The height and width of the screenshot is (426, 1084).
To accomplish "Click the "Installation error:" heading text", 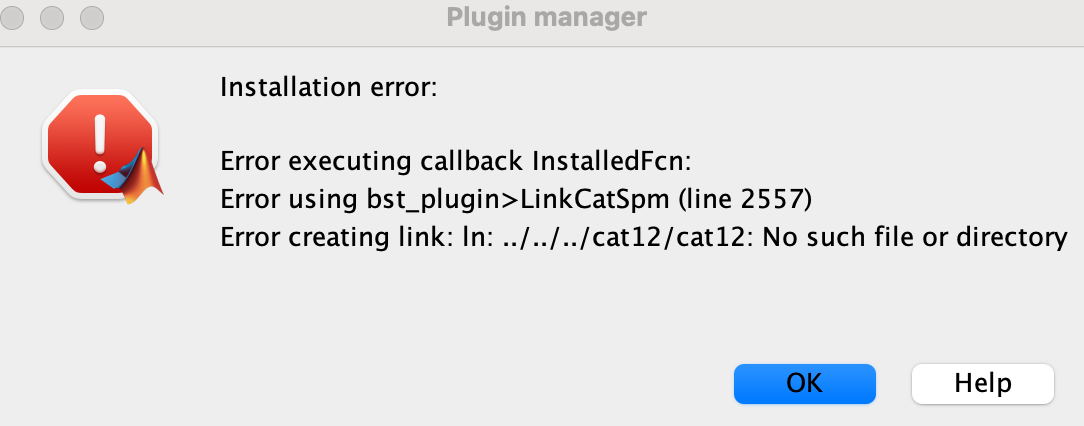I will click(328, 88).
